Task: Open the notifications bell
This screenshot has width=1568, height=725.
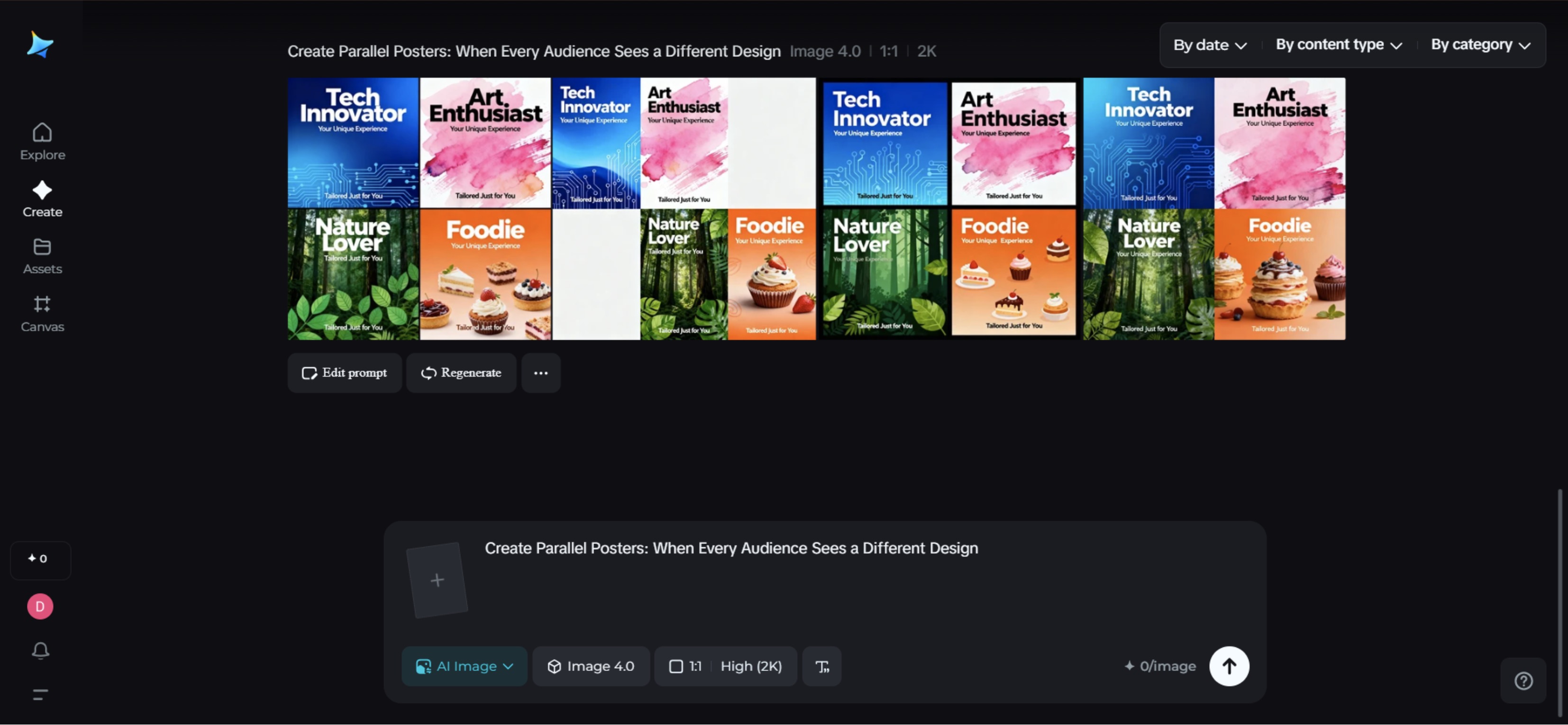Action: (40, 650)
